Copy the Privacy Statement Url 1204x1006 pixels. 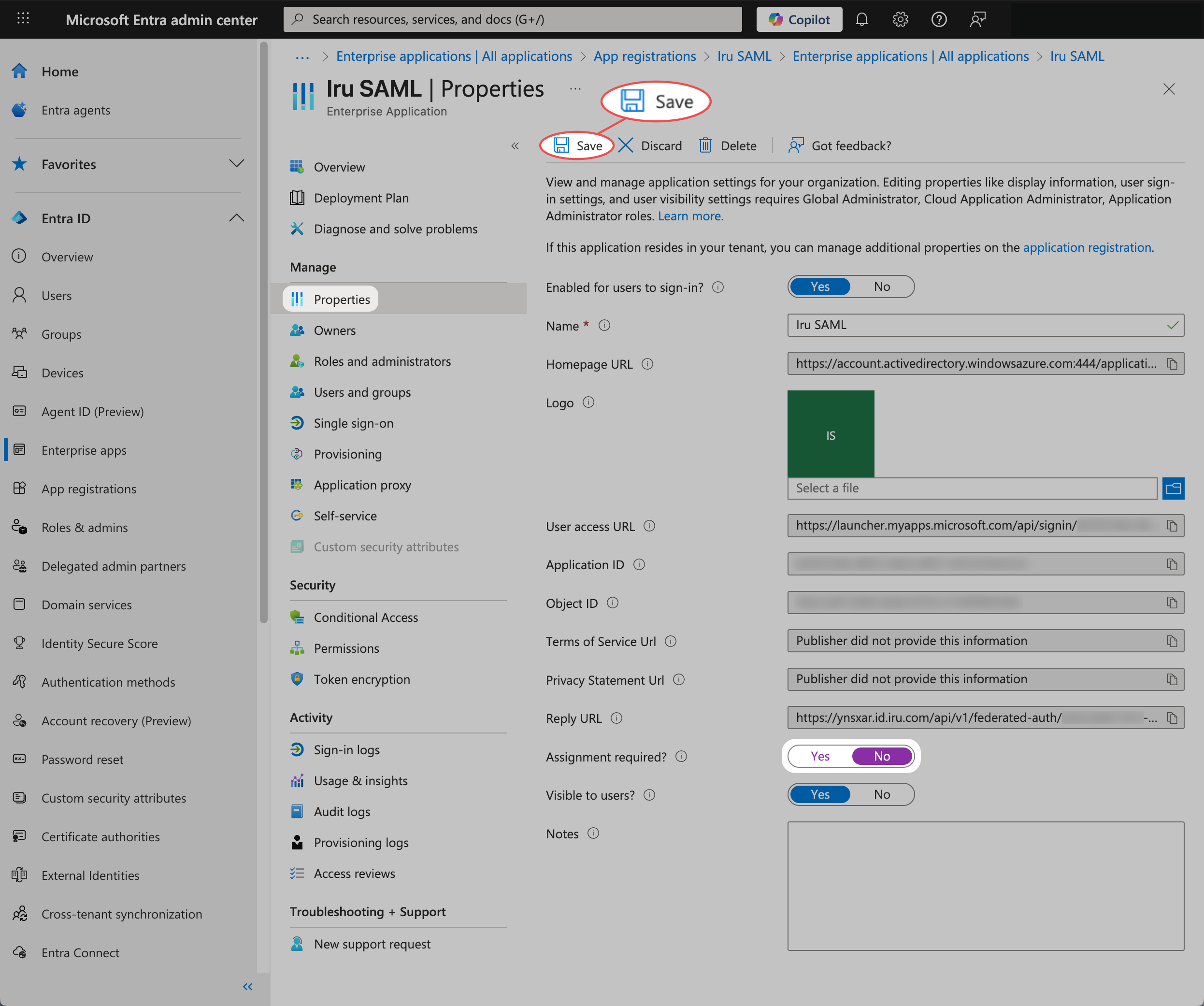[x=1172, y=679]
